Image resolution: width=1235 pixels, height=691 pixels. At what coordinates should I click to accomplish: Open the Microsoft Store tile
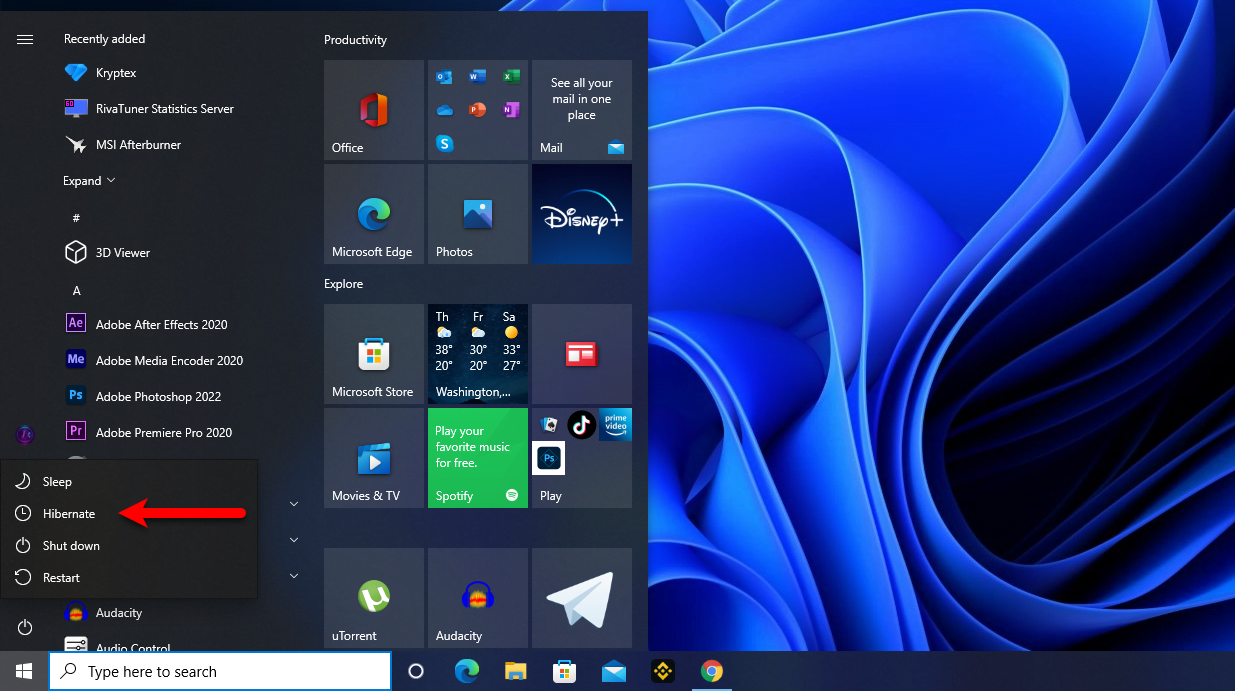coord(374,354)
